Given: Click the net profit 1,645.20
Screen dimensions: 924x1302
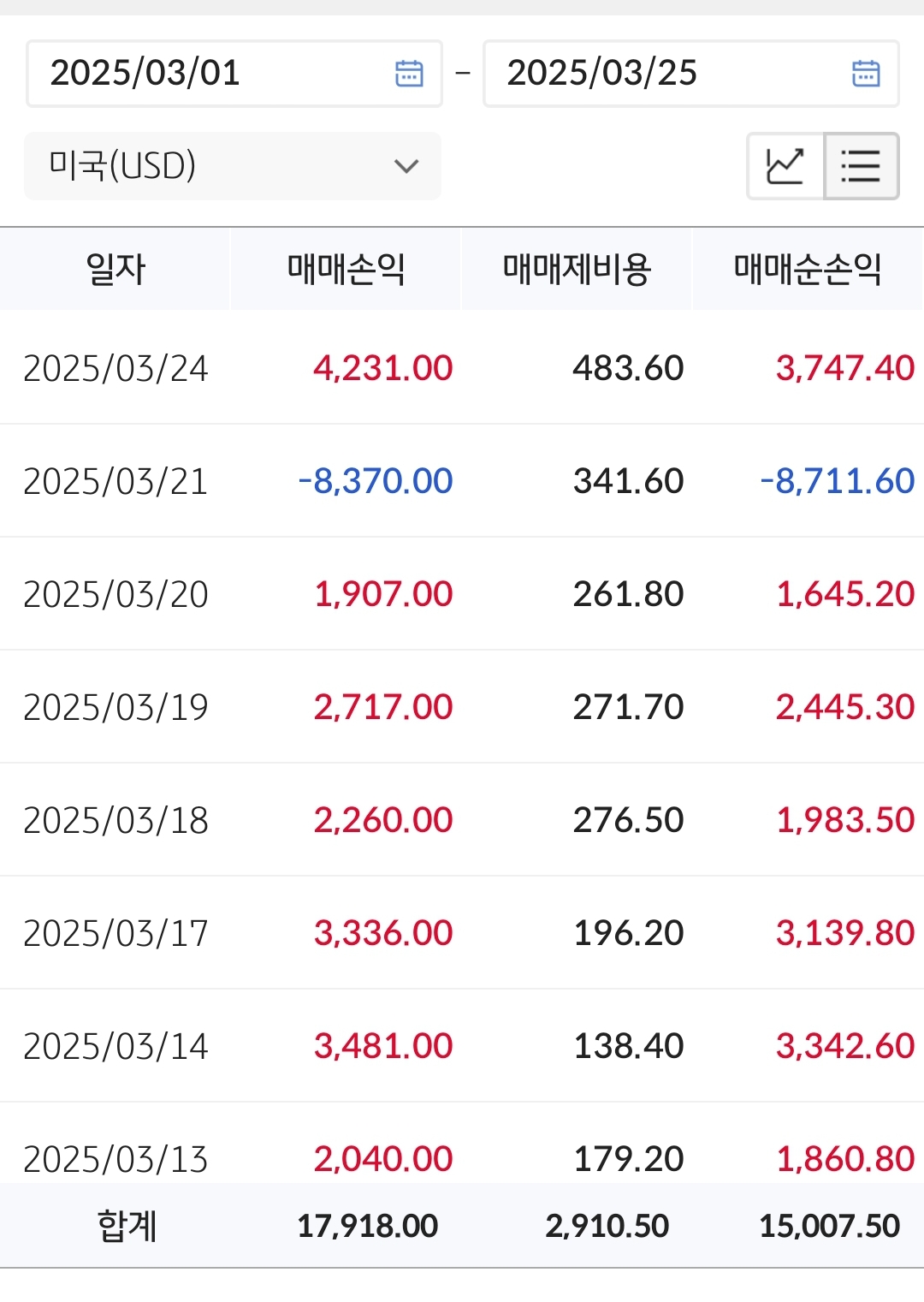Looking at the screenshot, I should [x=845, y=594].
